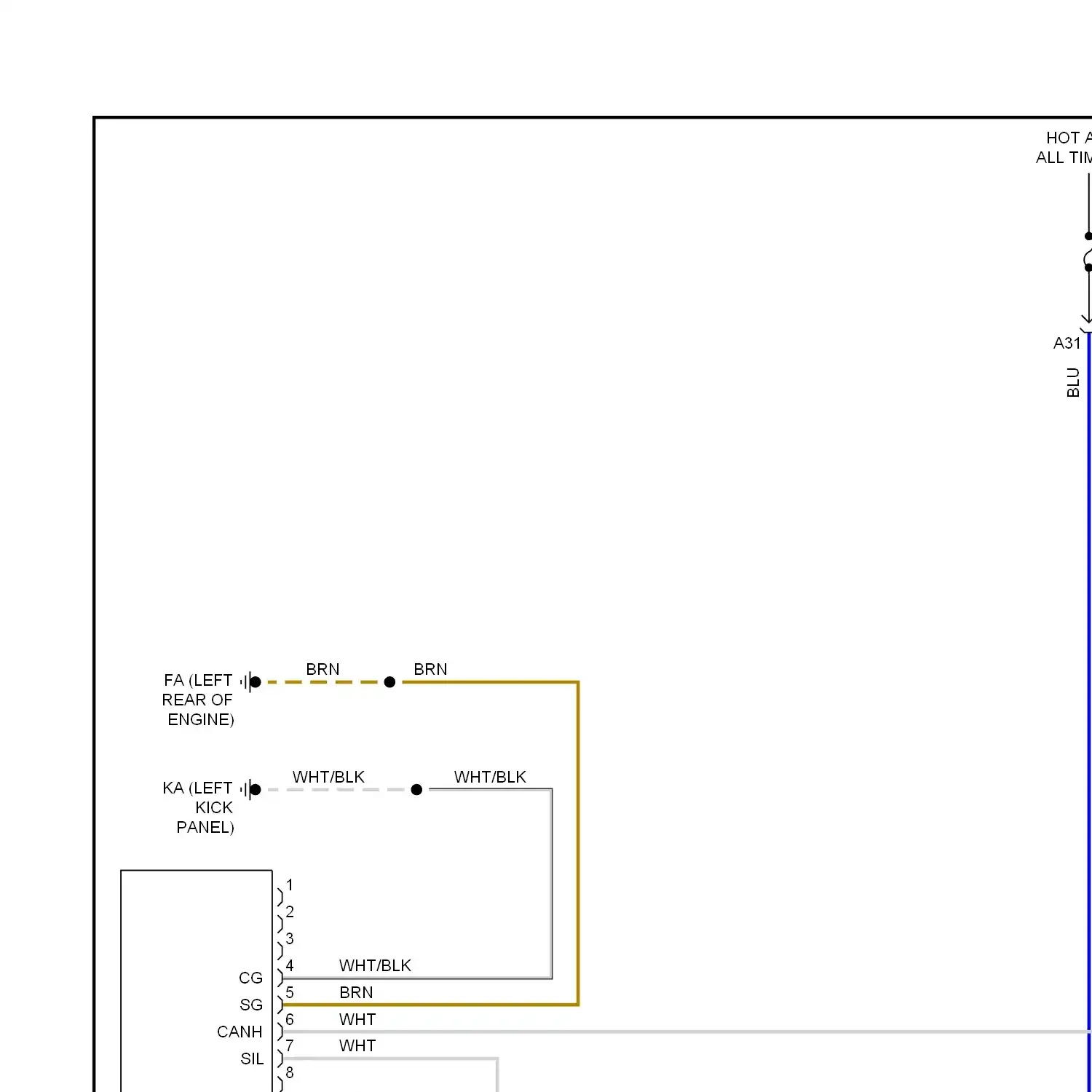Click the HOT ALL TIMES label
This screenshot has width=1092, height=1092.
[x=1064, y=148]
